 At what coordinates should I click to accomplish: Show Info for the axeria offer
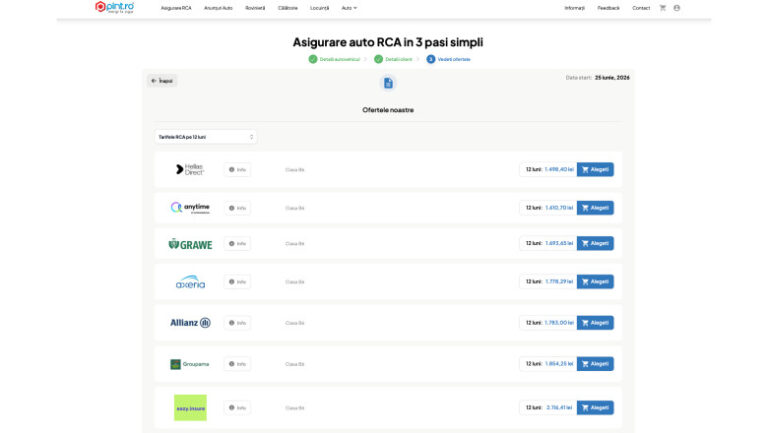pyautogui.click(x=238, y=282)
